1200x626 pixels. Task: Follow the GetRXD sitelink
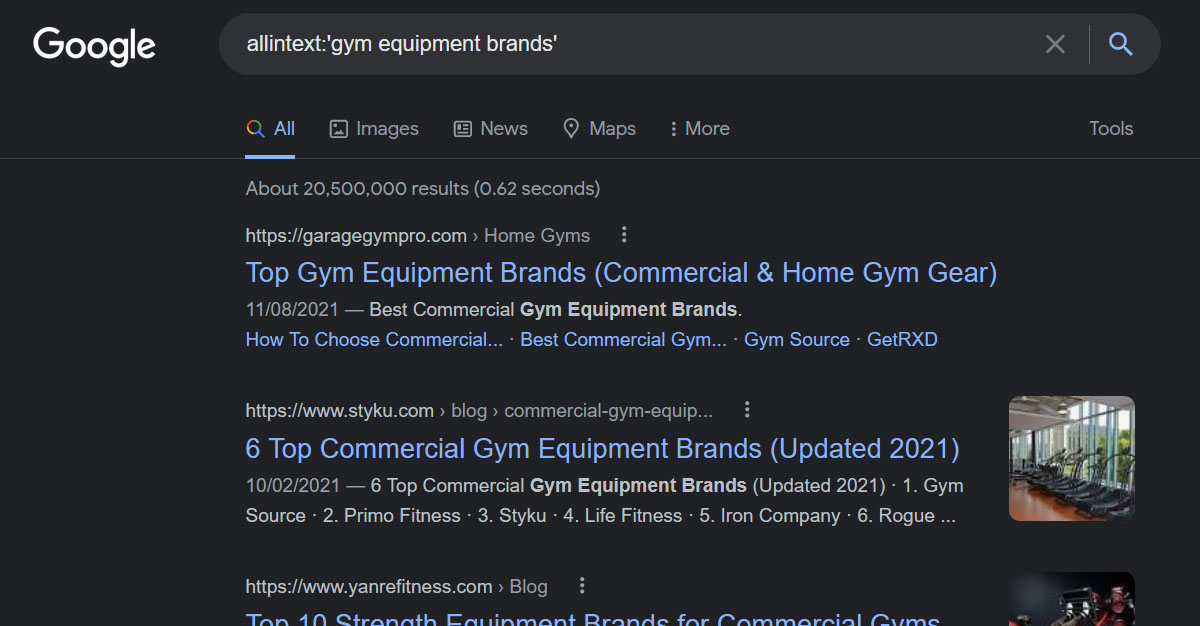coord(902,340)
